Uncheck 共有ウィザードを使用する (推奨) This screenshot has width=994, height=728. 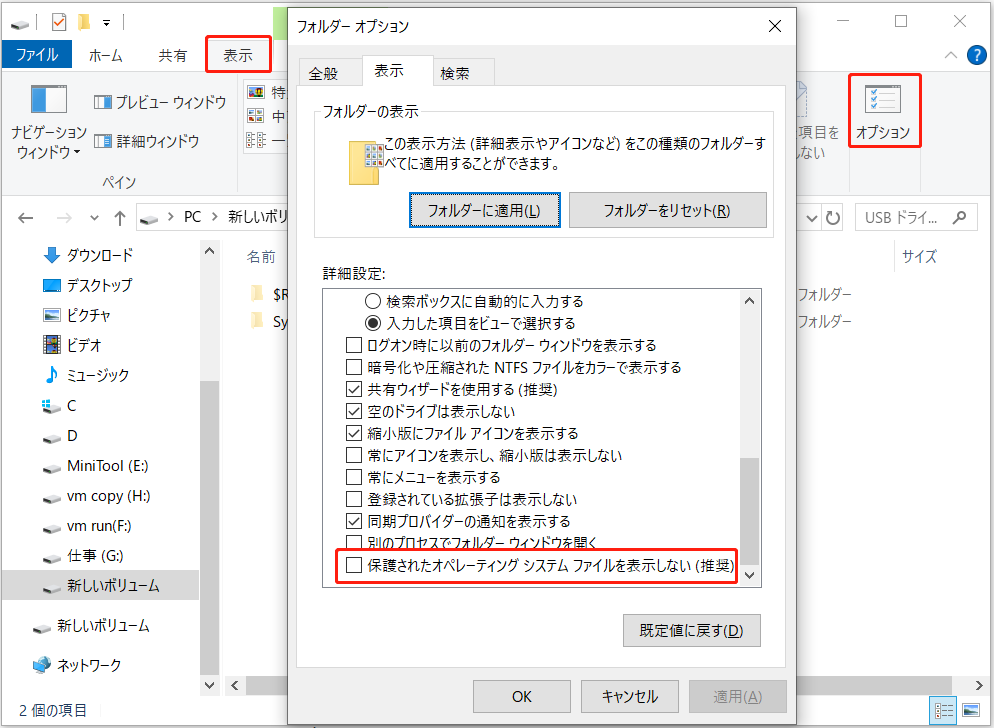pos(354,389)
